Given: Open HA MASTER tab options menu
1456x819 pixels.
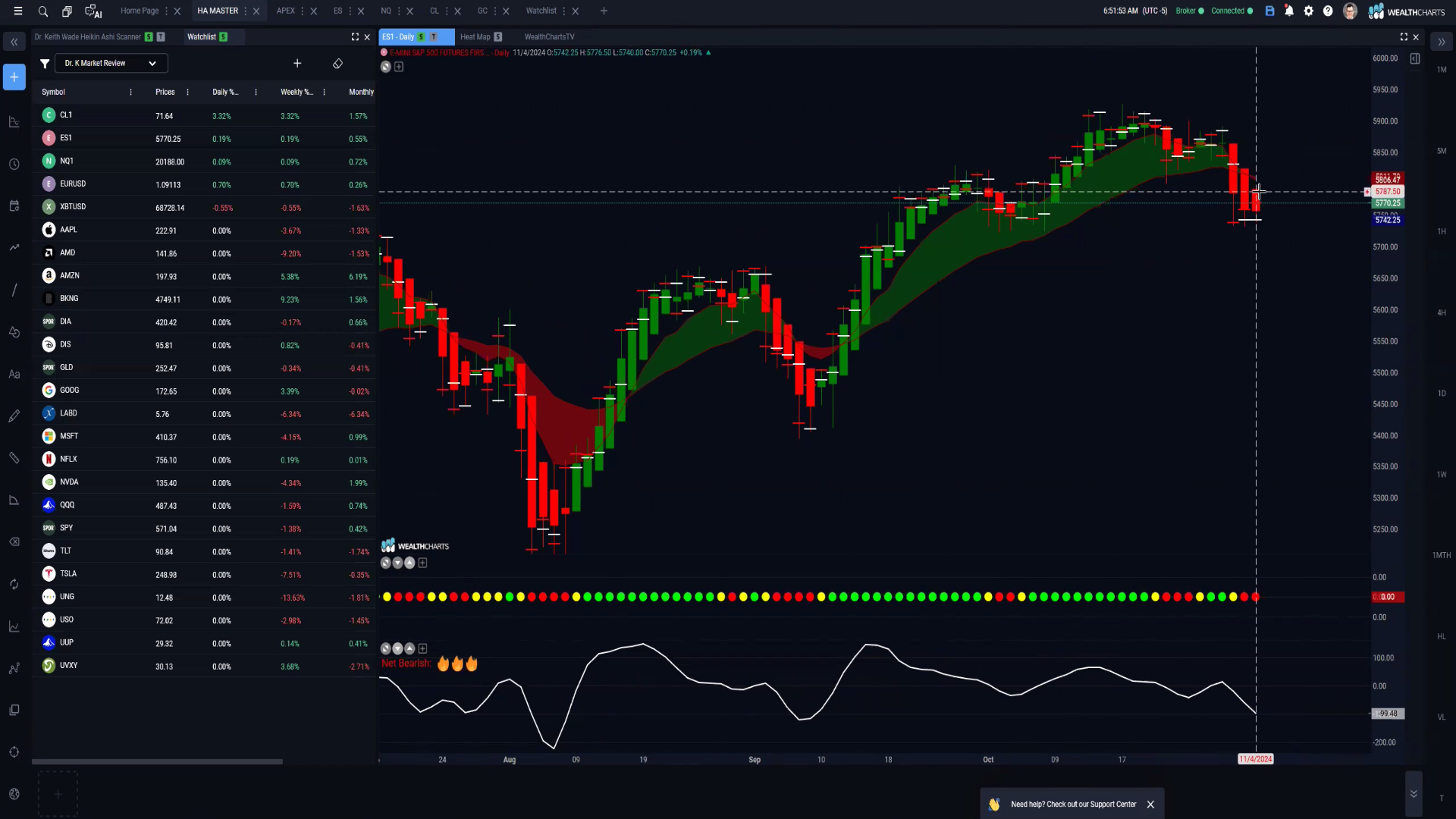Looking at the screenshot, I should tap(246, 11).
